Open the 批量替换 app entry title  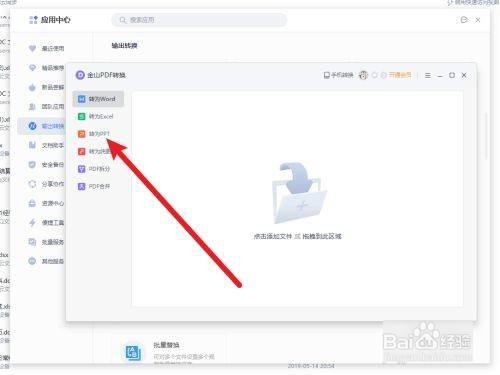166,345
